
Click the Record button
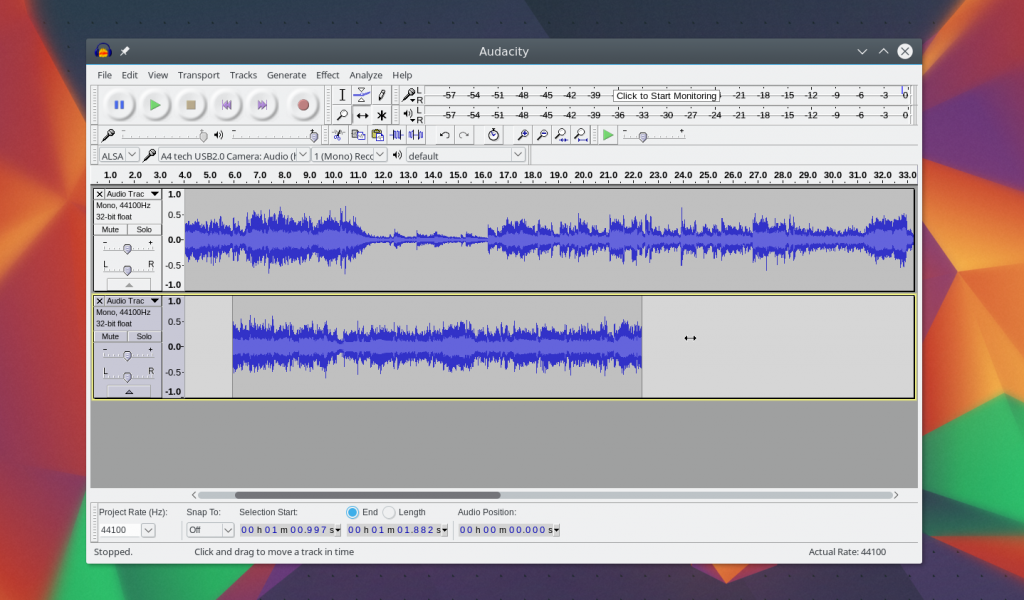click(x=303, y=105)
